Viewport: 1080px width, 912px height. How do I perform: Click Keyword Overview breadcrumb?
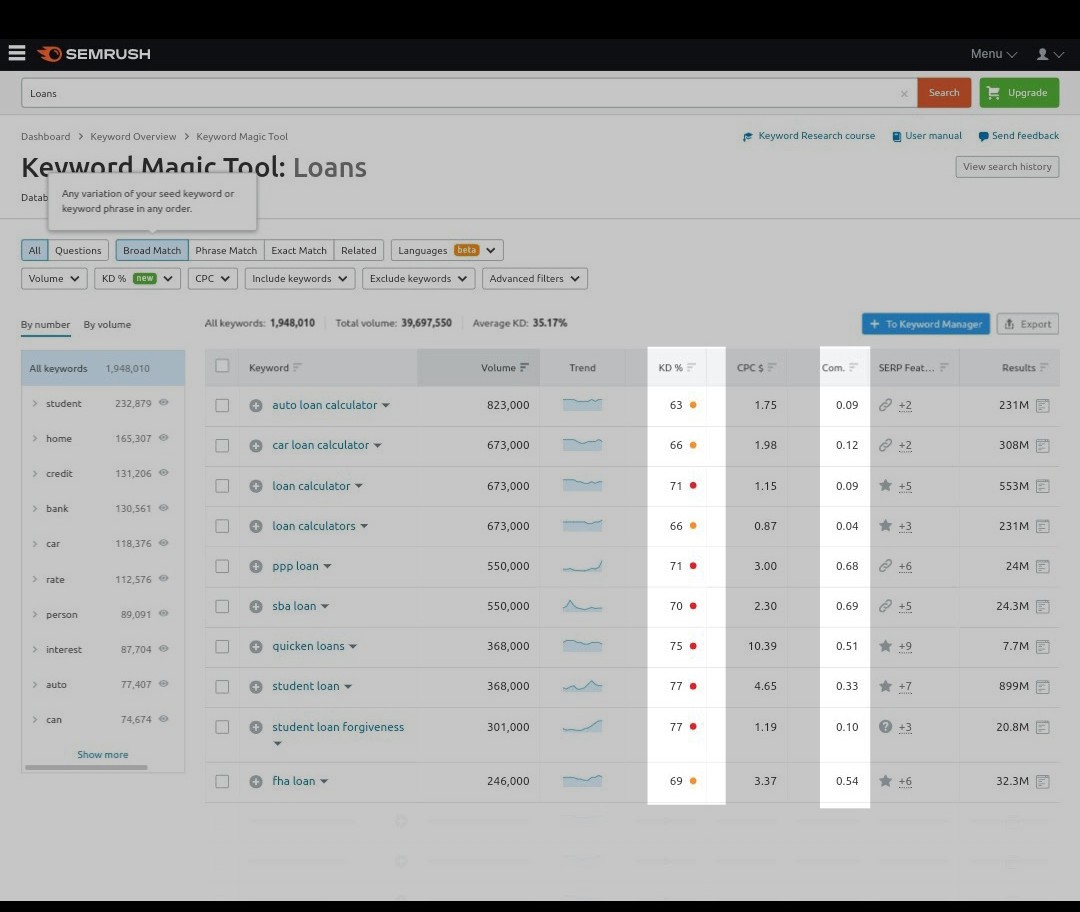coord(133,136)
